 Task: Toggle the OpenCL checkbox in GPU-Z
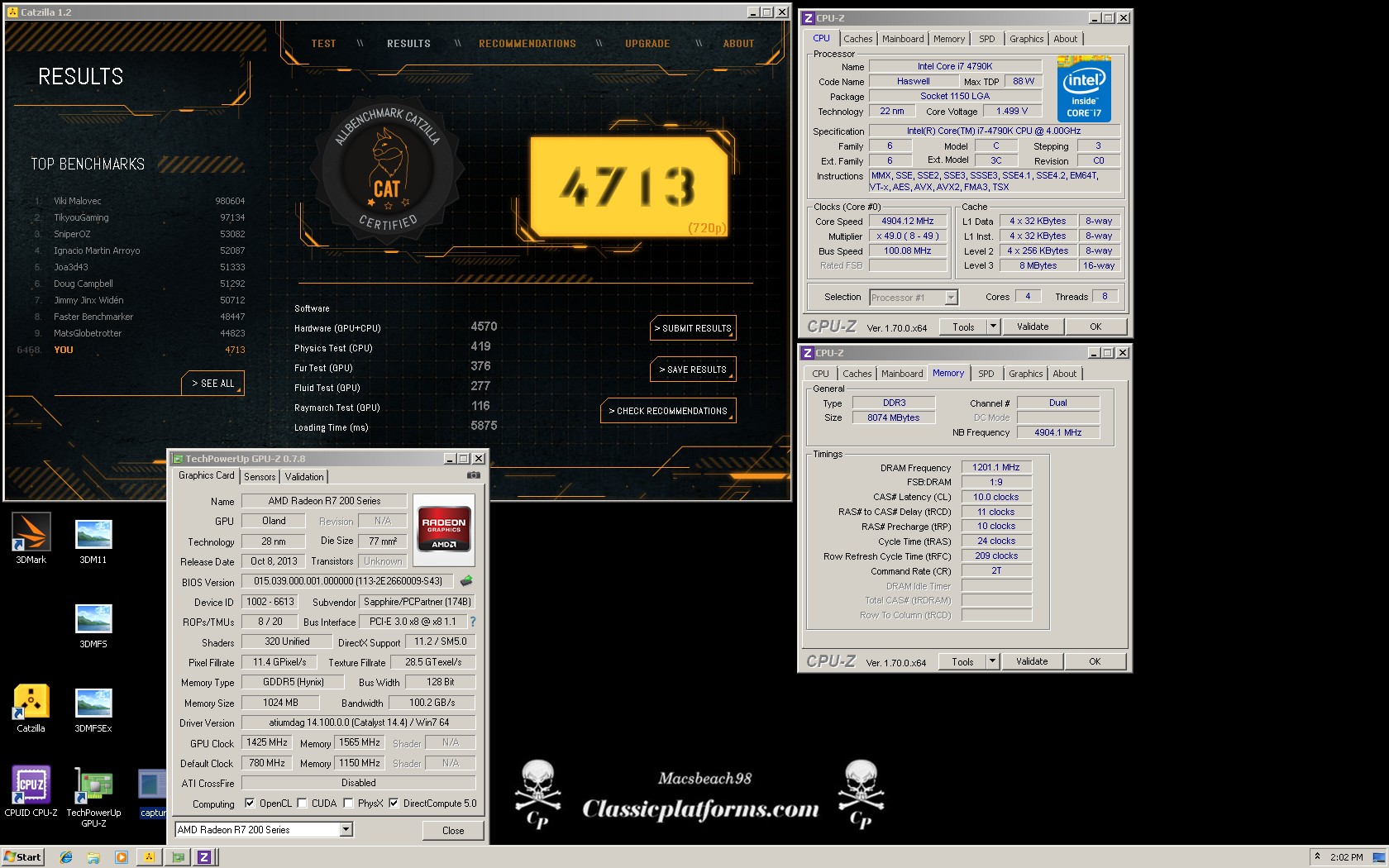(250, 803)
